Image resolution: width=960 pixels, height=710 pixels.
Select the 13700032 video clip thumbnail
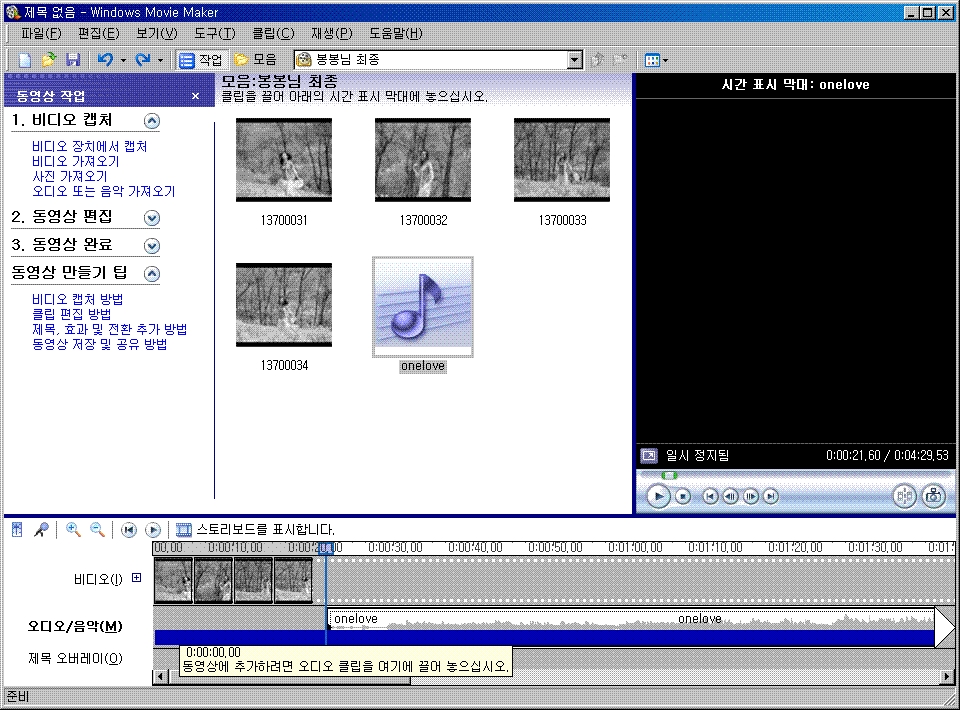[x=423, y=160]
